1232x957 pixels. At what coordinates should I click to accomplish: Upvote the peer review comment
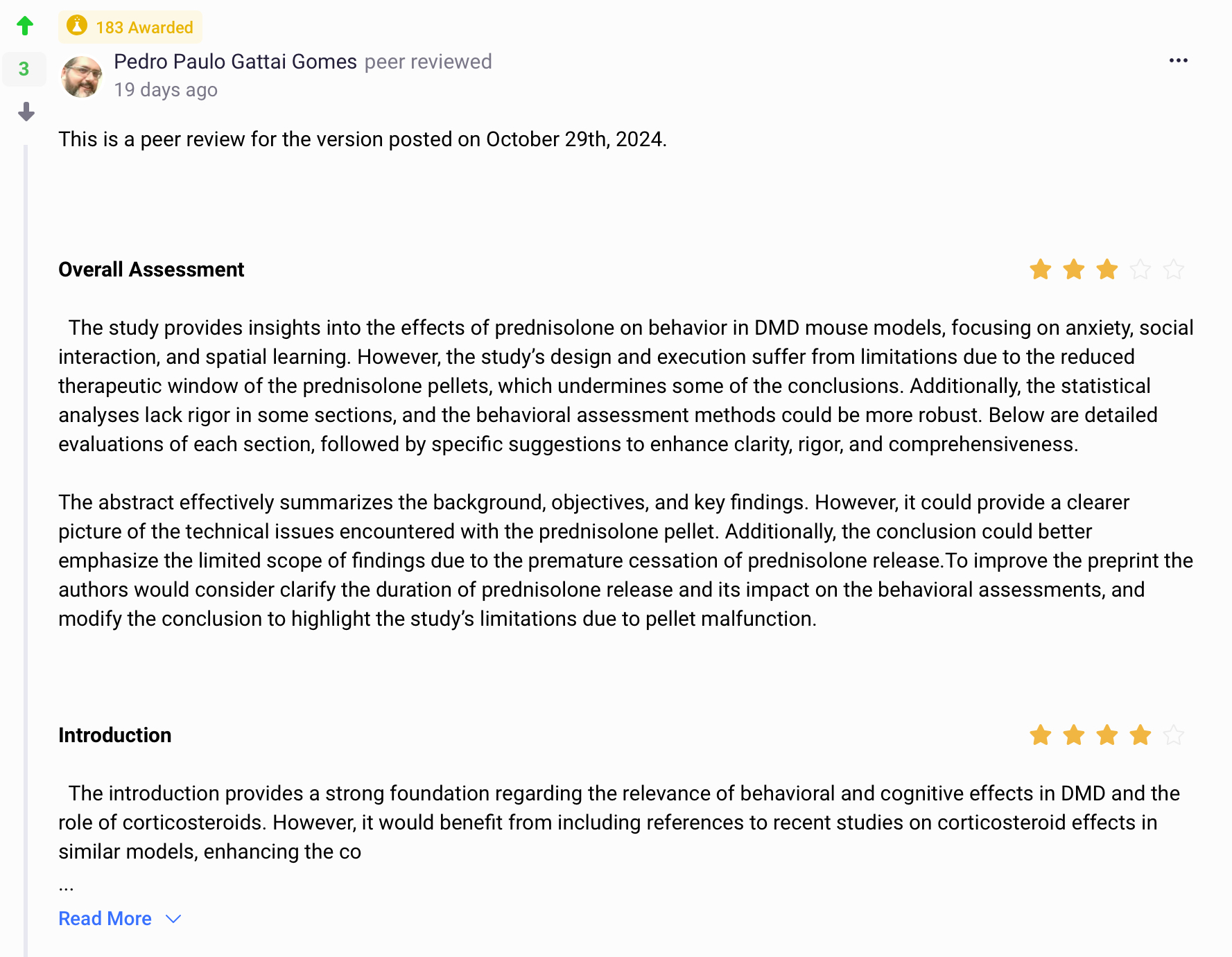[25, 26]
